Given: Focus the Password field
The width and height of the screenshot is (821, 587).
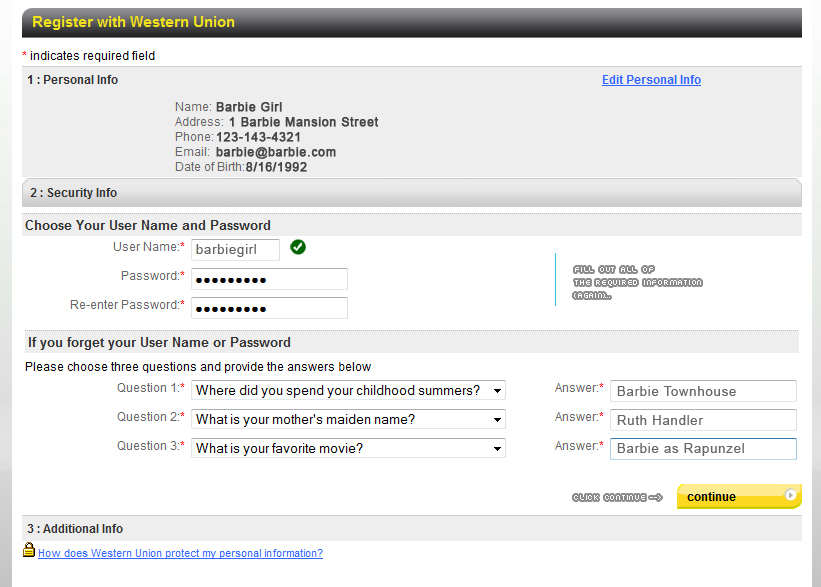Looking at the screenshot, I should (x=269, y=279).
